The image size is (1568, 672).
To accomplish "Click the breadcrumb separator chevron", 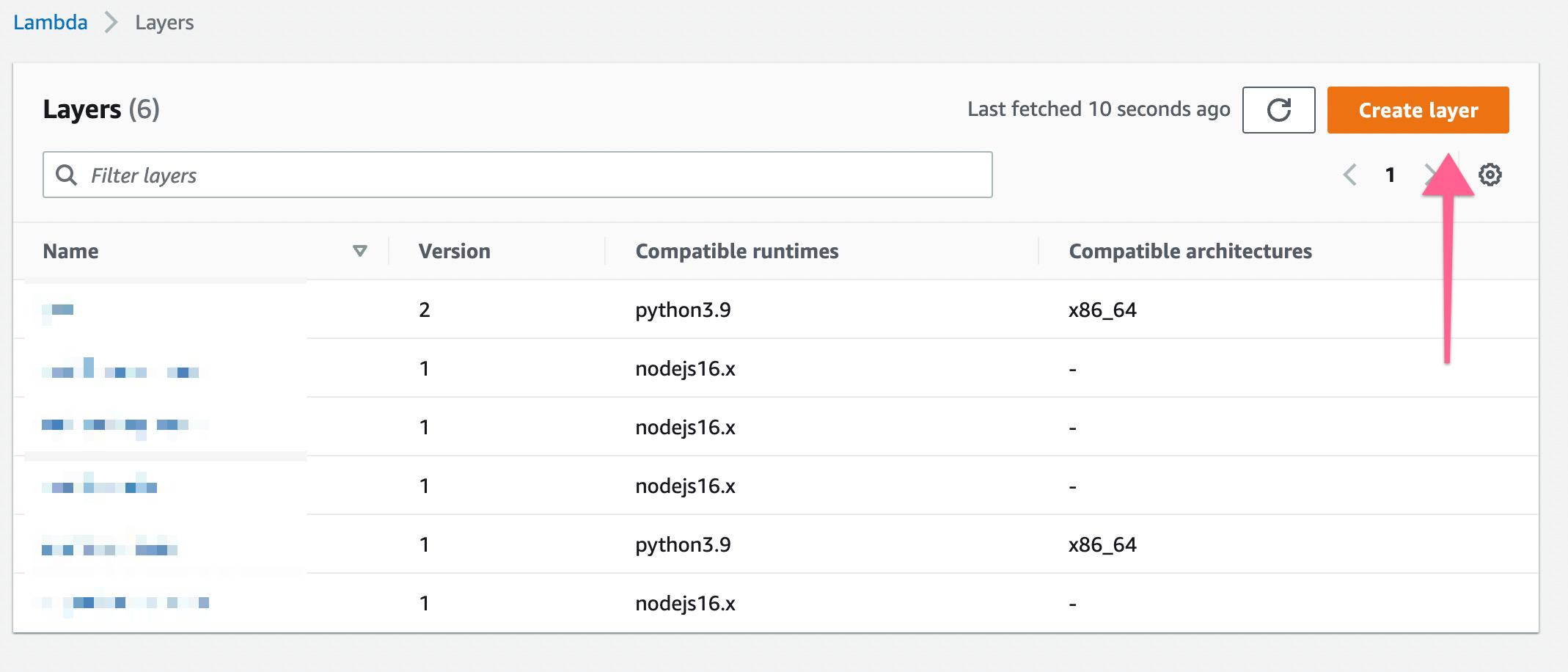I will 111,23.
